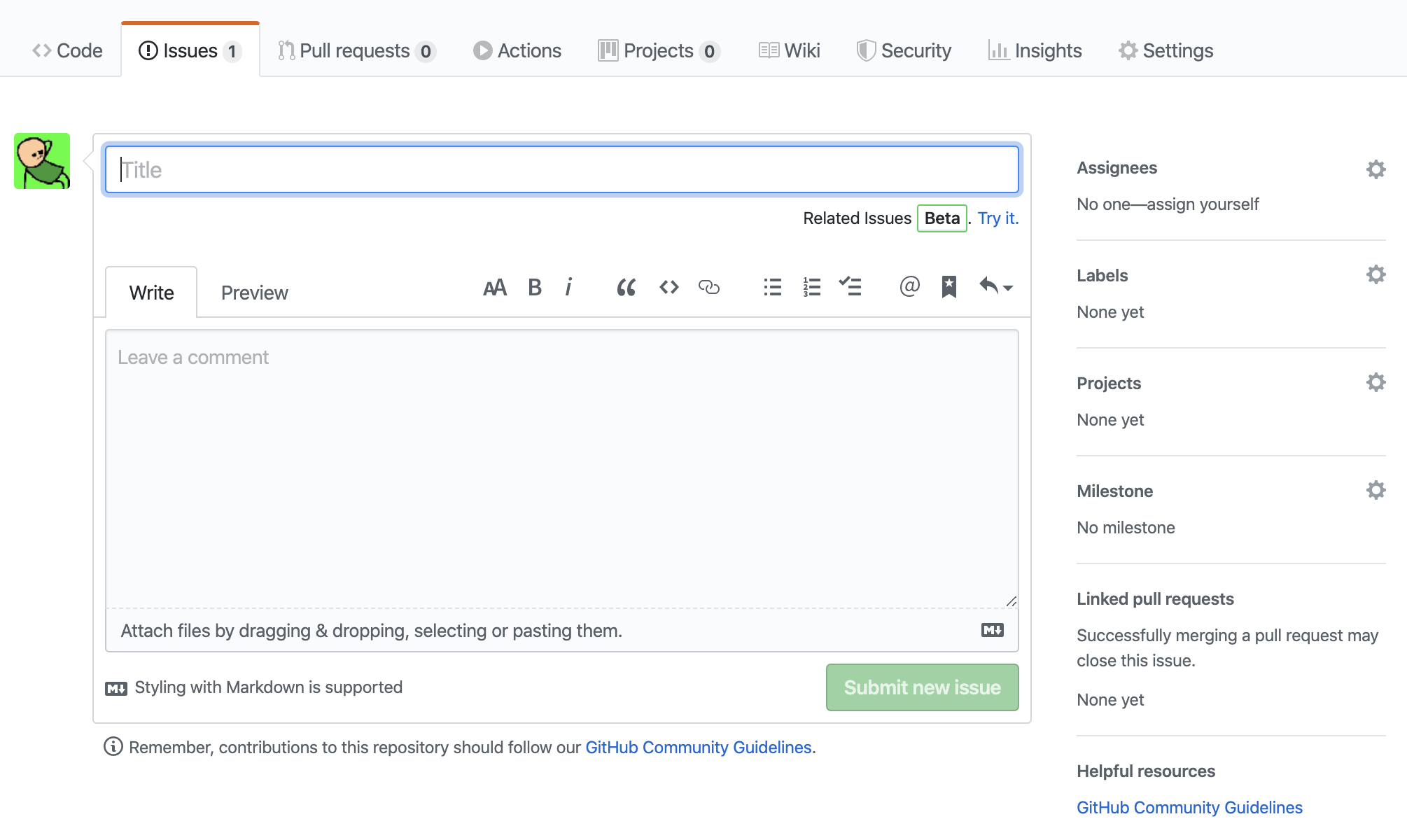
Task: Apply italic formatting icon
Action: [568, 288]
